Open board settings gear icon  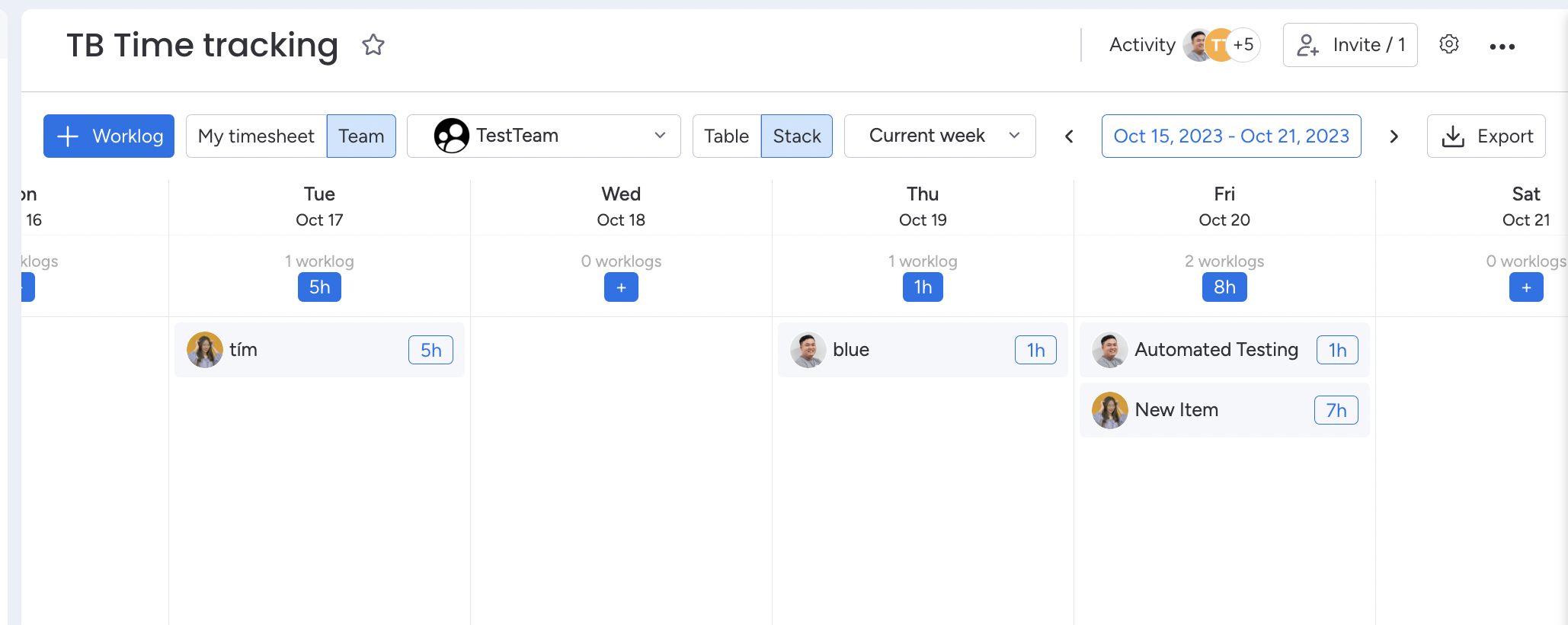1448,45
